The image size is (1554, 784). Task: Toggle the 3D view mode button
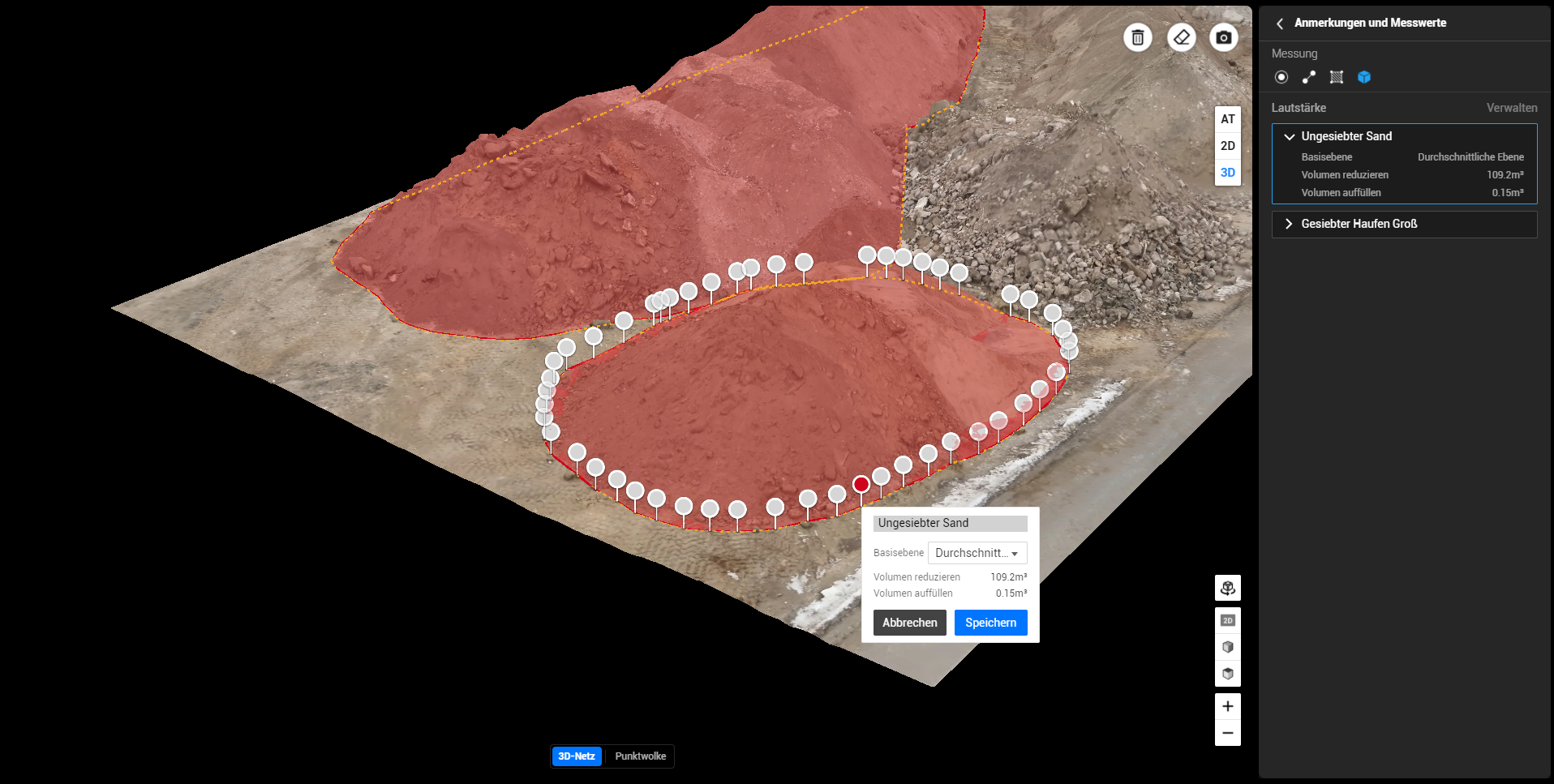[x=1227, y=173]
